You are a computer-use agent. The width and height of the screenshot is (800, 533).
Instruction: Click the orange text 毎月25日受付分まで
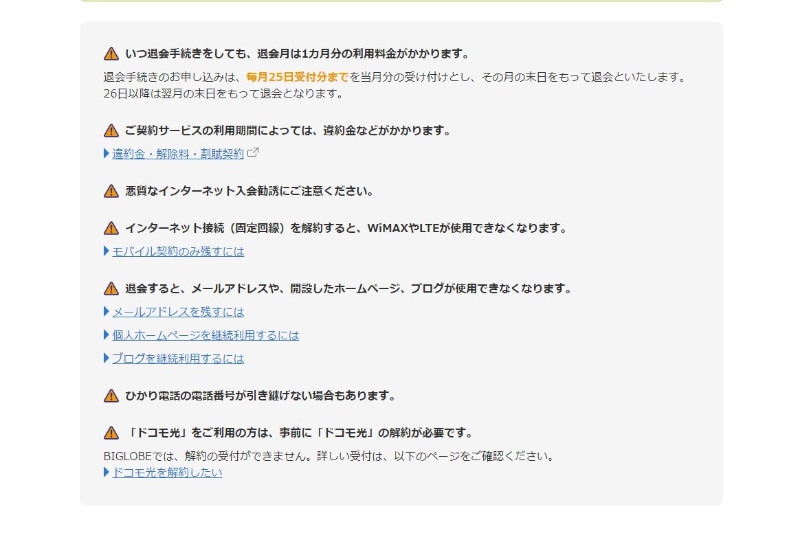pyautogui.click(x=297, y=77)
